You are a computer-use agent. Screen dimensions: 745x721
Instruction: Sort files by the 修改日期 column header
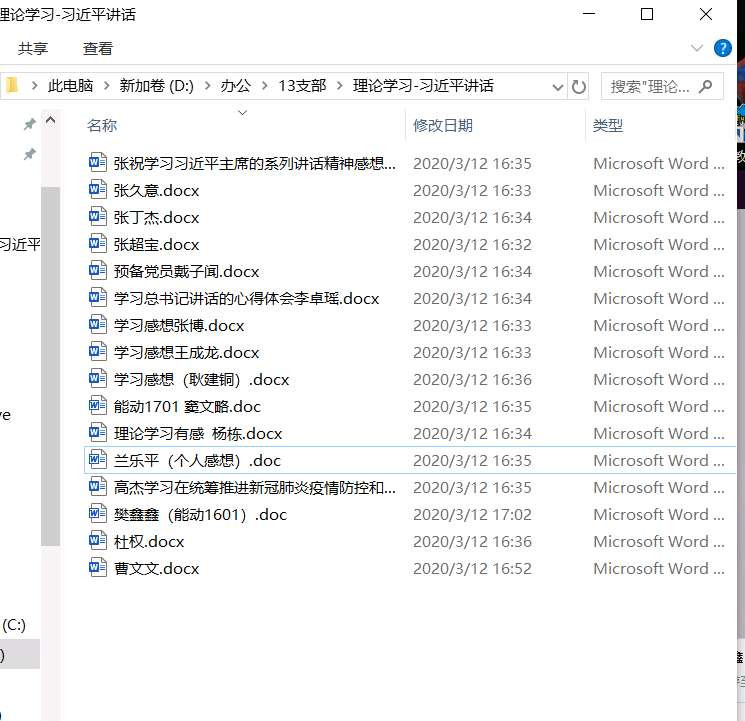(443, 125)
